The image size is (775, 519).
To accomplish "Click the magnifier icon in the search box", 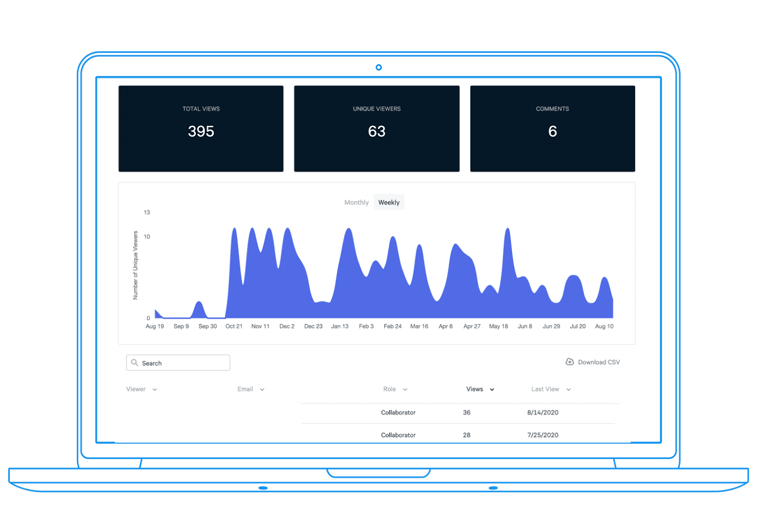I will pos(135,363).
